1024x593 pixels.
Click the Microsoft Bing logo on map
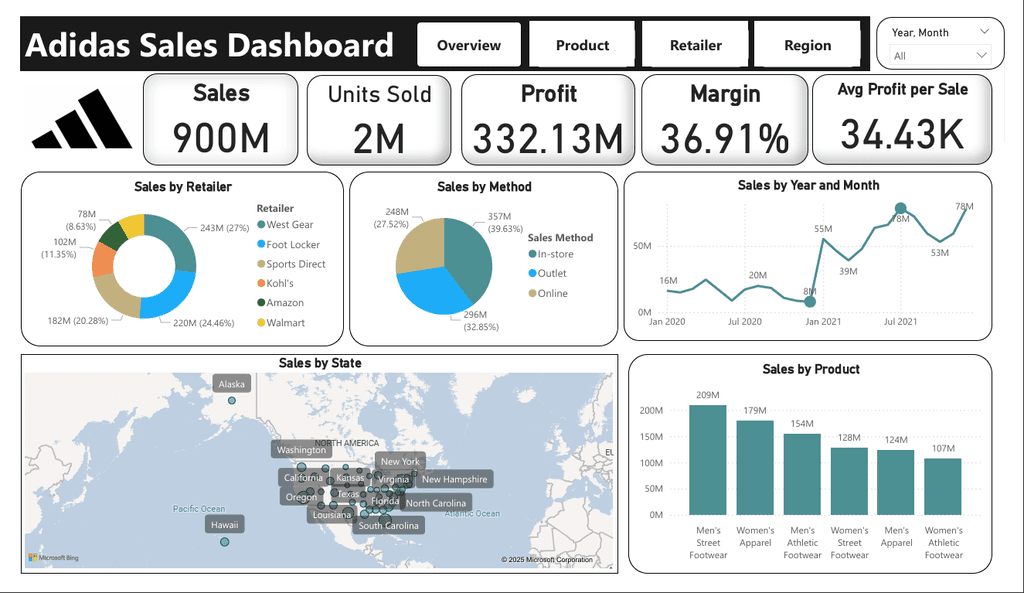click(54, 558)
